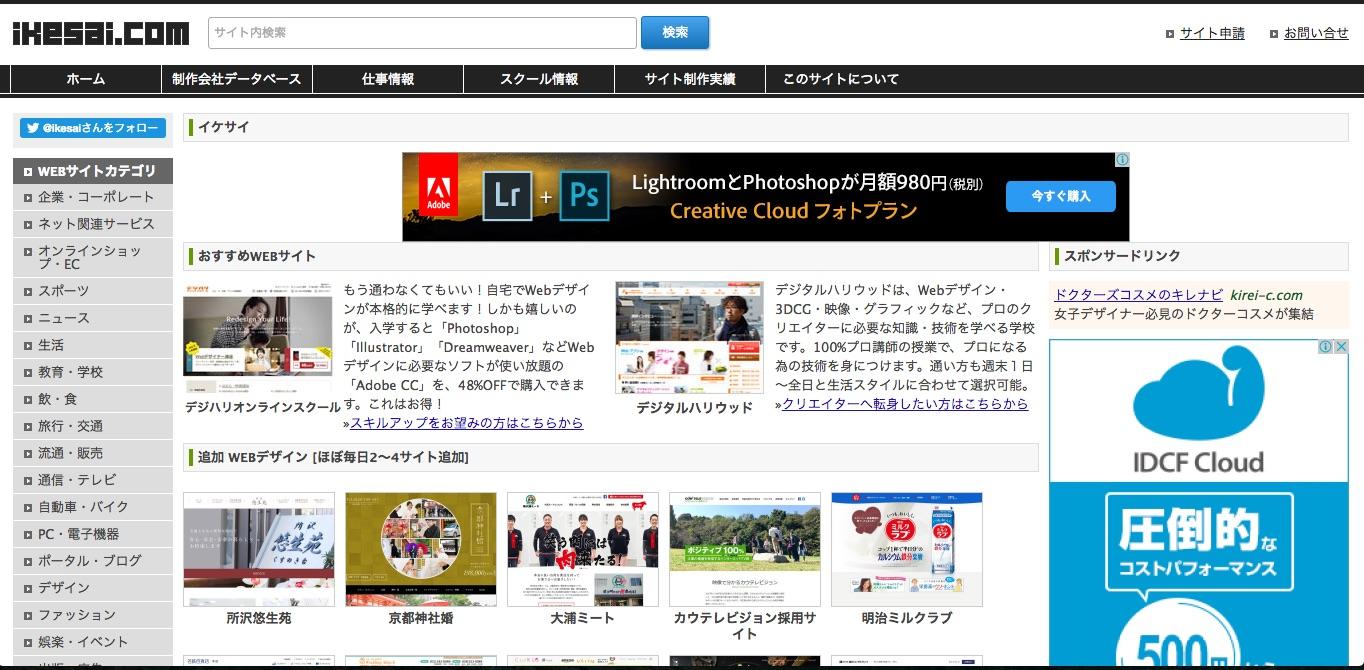Open the デジタルハリウッド thumbnail

pyautogui.click(x=690, y=338)
